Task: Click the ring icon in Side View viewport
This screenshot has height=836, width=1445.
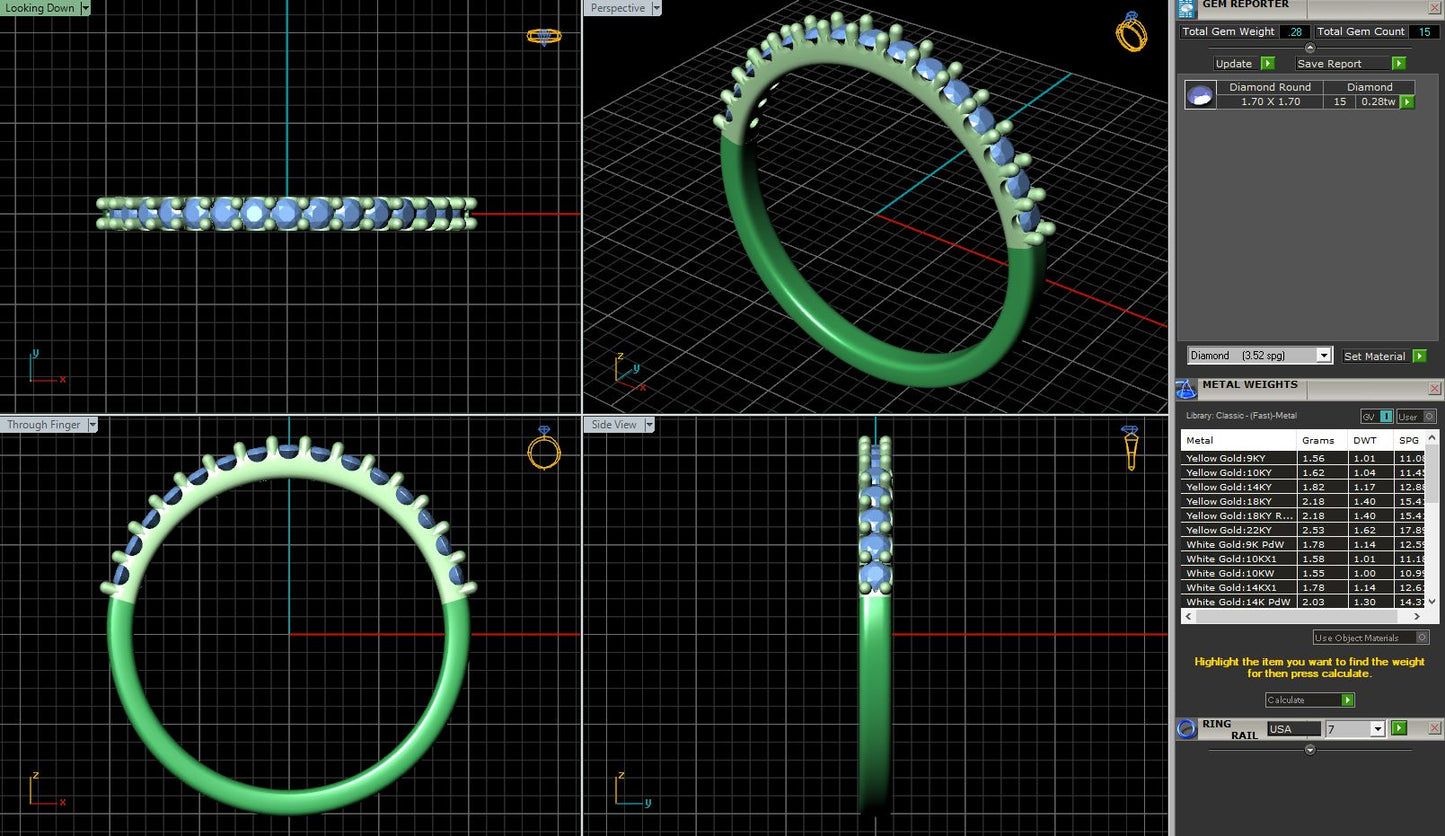Action: coord(1130,447)
